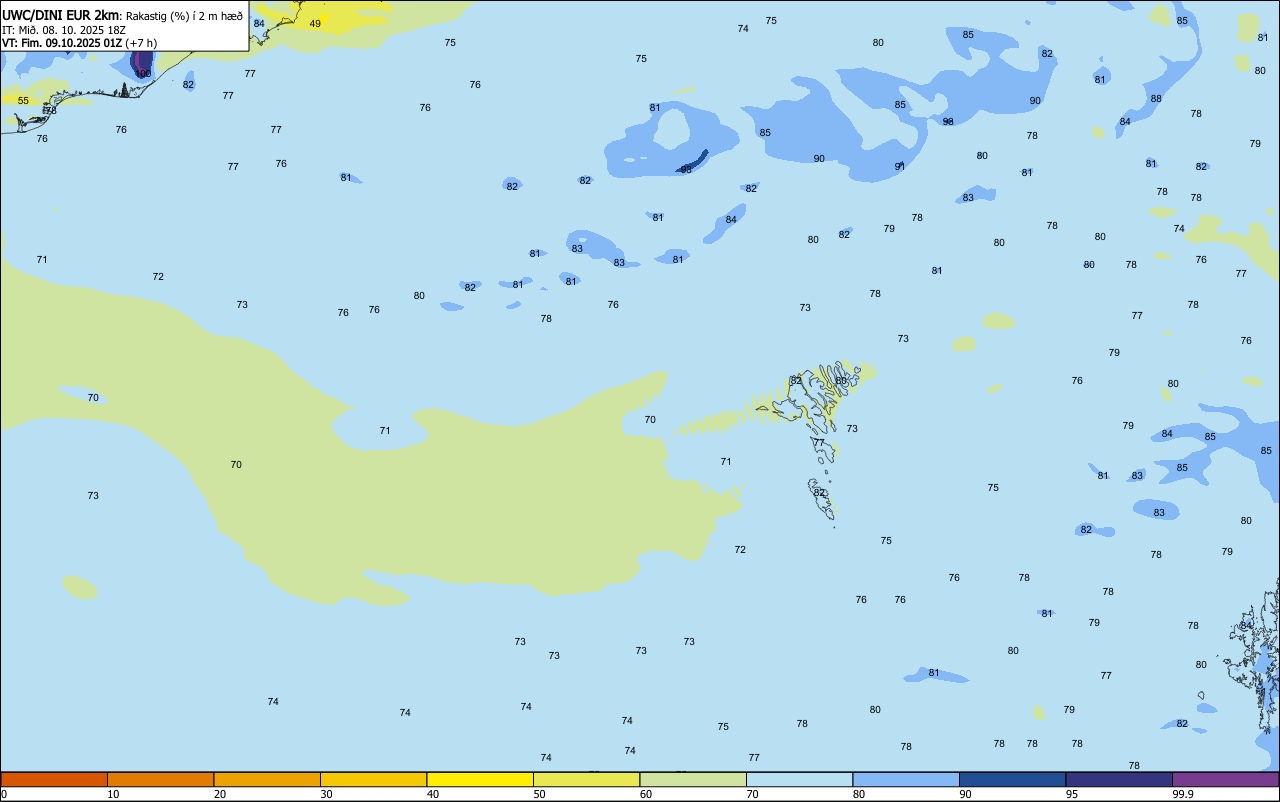Click the 90–95 dark blue legend swatch

[x=1012, y=779]
